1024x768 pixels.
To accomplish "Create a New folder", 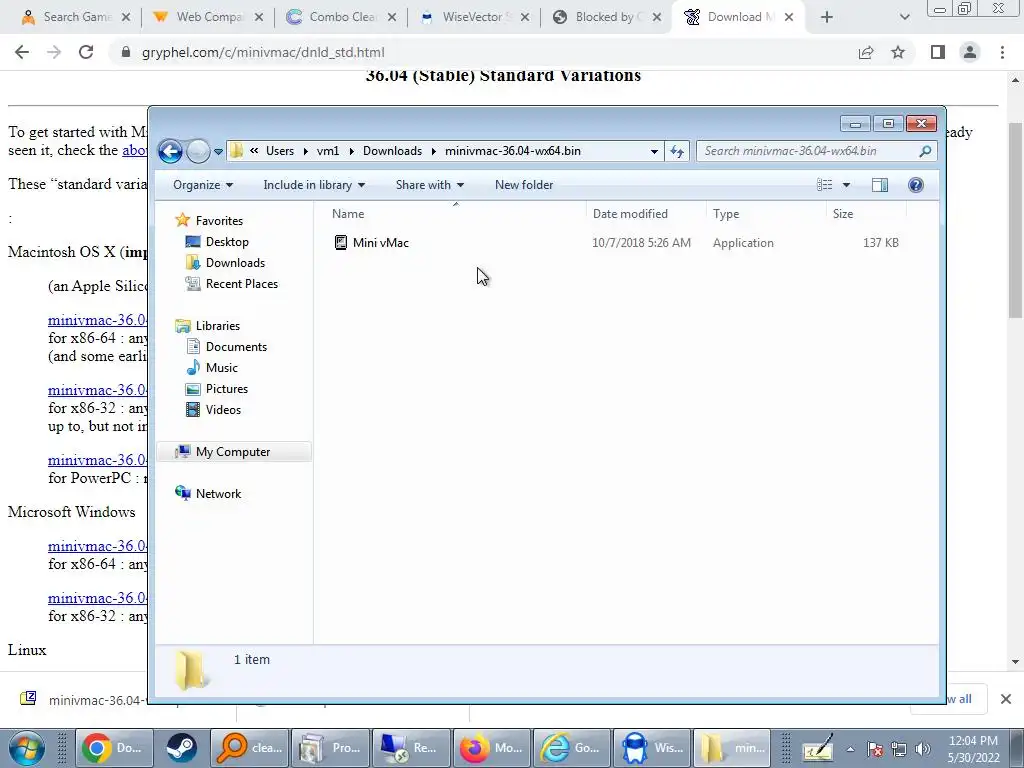I will pos(524,185).
